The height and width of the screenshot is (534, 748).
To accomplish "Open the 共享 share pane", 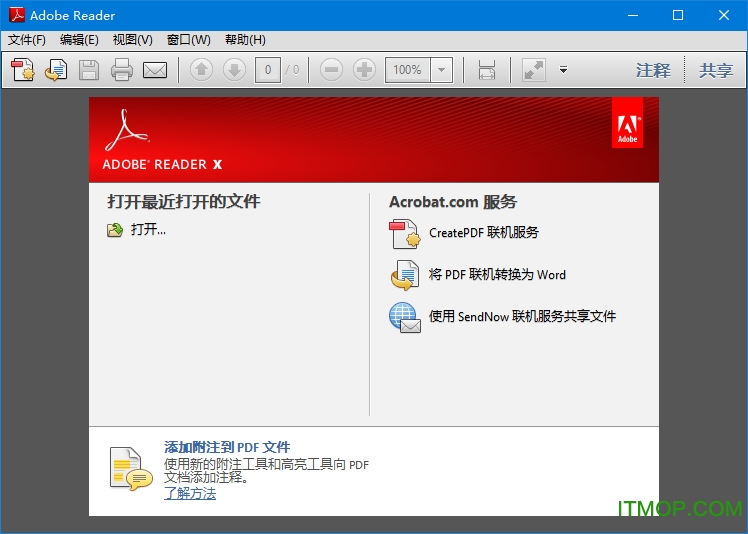I will pos(716,70).
